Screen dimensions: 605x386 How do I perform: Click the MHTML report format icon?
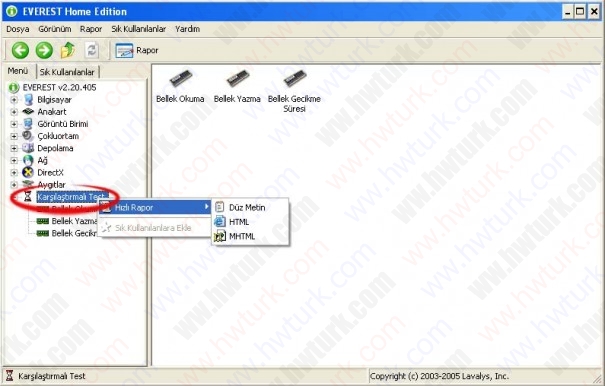(220, 236)
